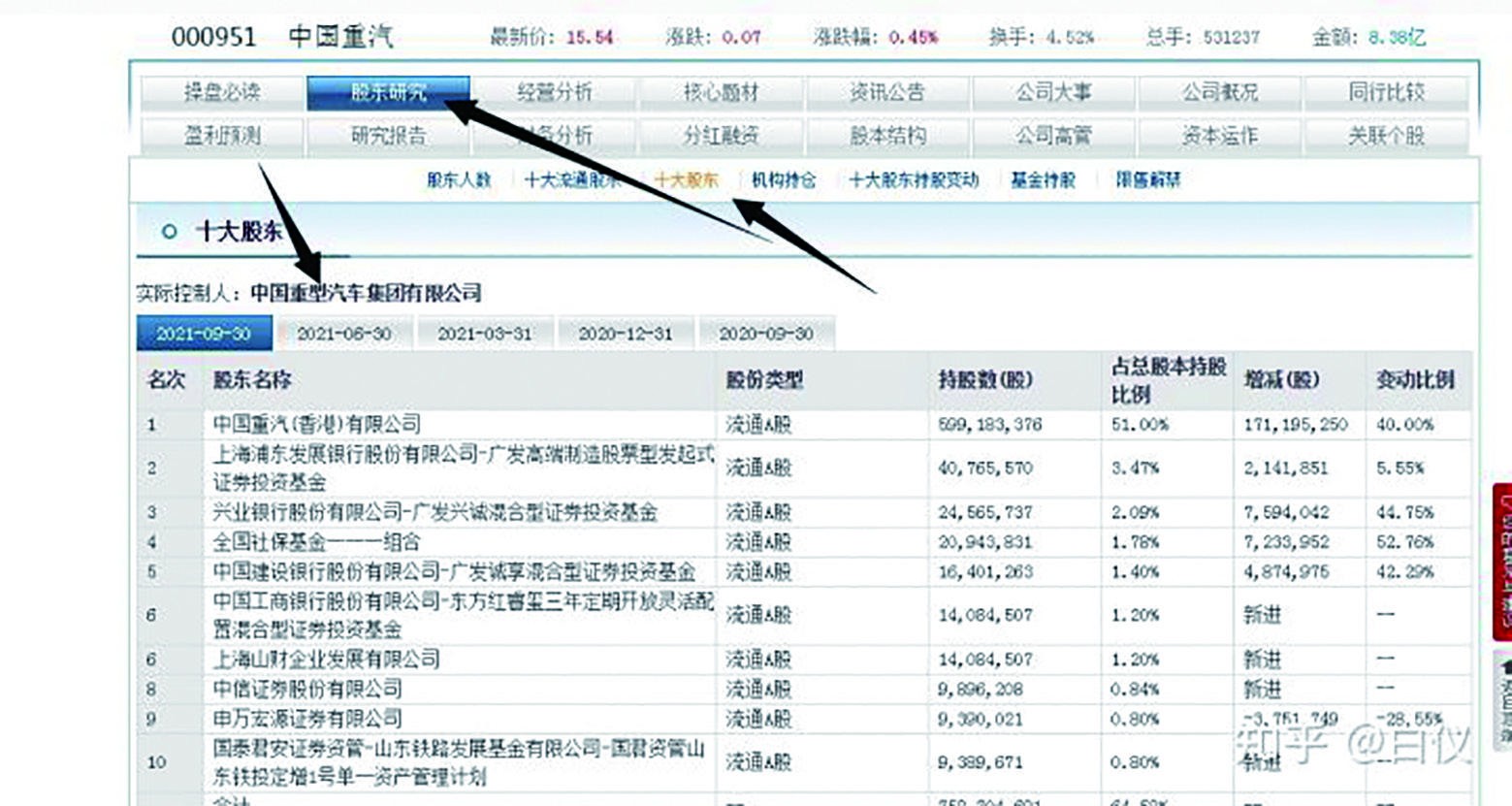Open the 分红融资 tab

click(722, 137)
